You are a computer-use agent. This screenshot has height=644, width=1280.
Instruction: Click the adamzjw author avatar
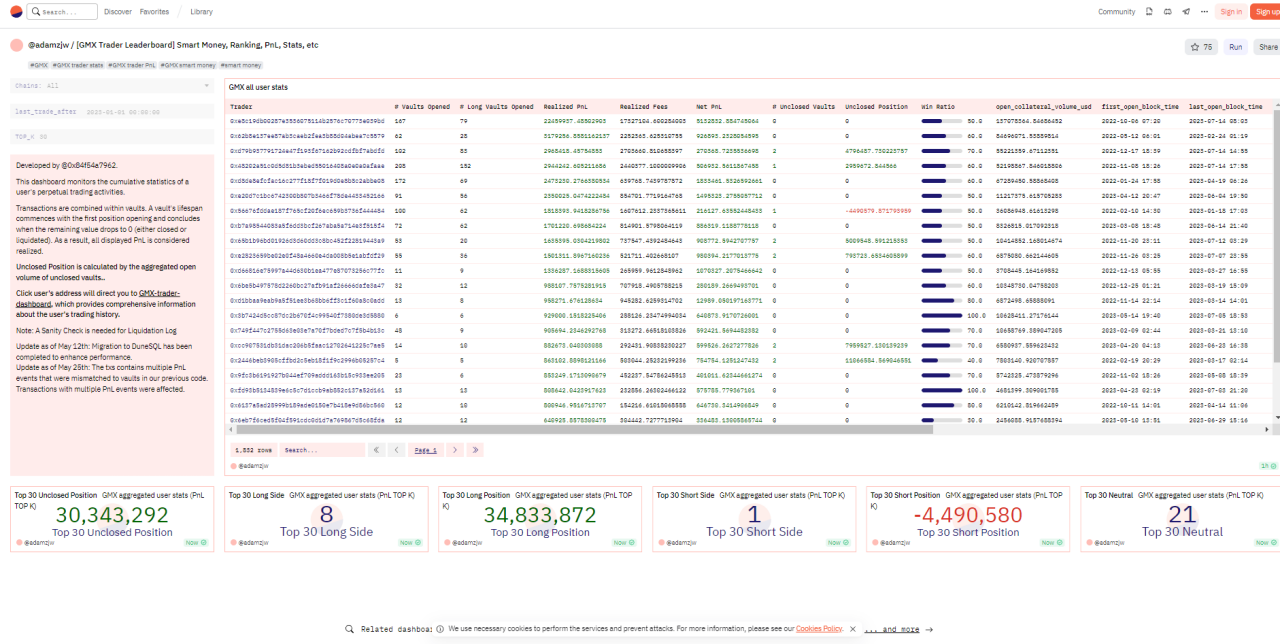point(17,45)
